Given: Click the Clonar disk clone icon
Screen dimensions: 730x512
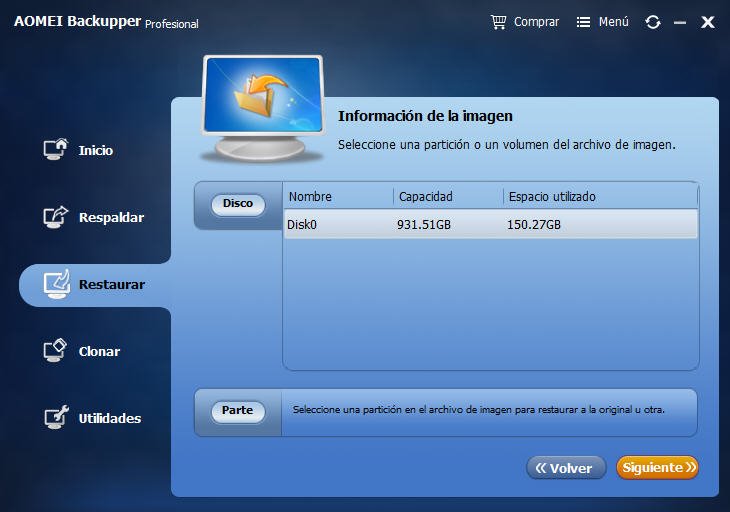Looking at the screenshot, I should tap(55, 350).
